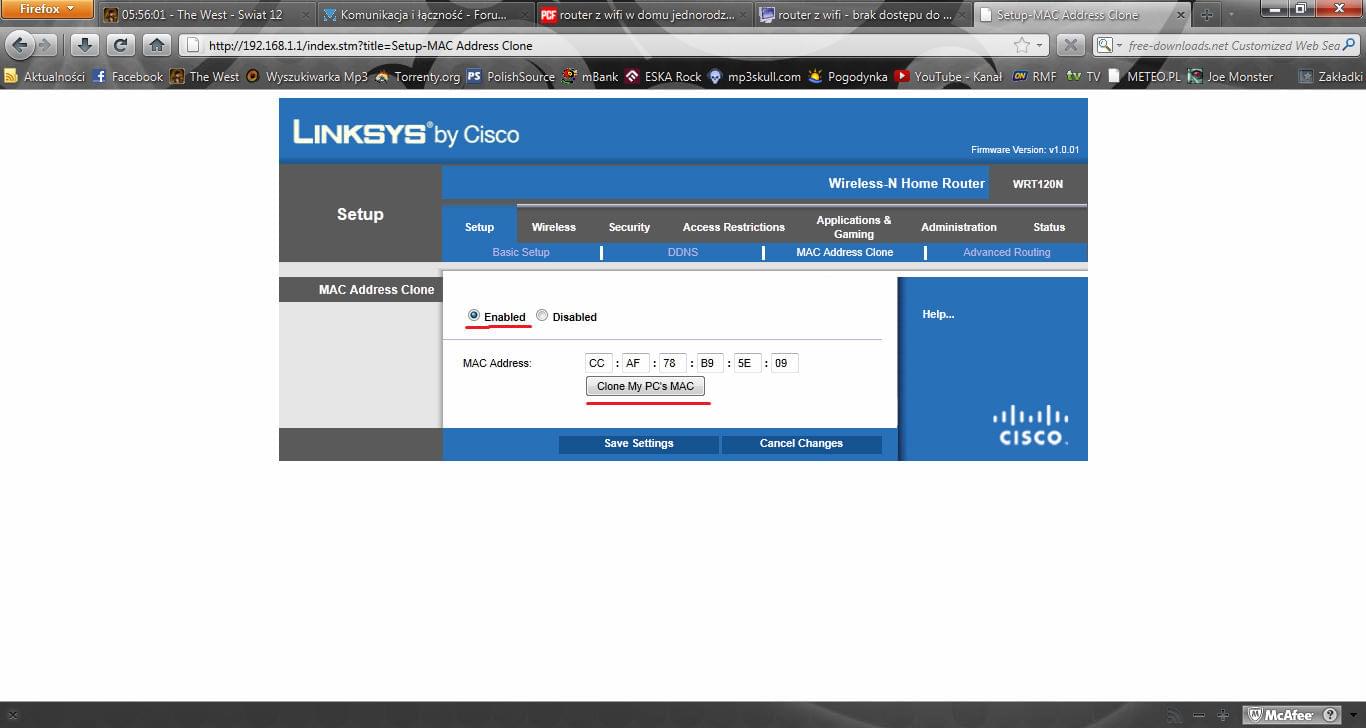Stop loading with the X toolbar button
Screen dimensions: 1366x728
pyautogui.click(x=1070, y=45)
